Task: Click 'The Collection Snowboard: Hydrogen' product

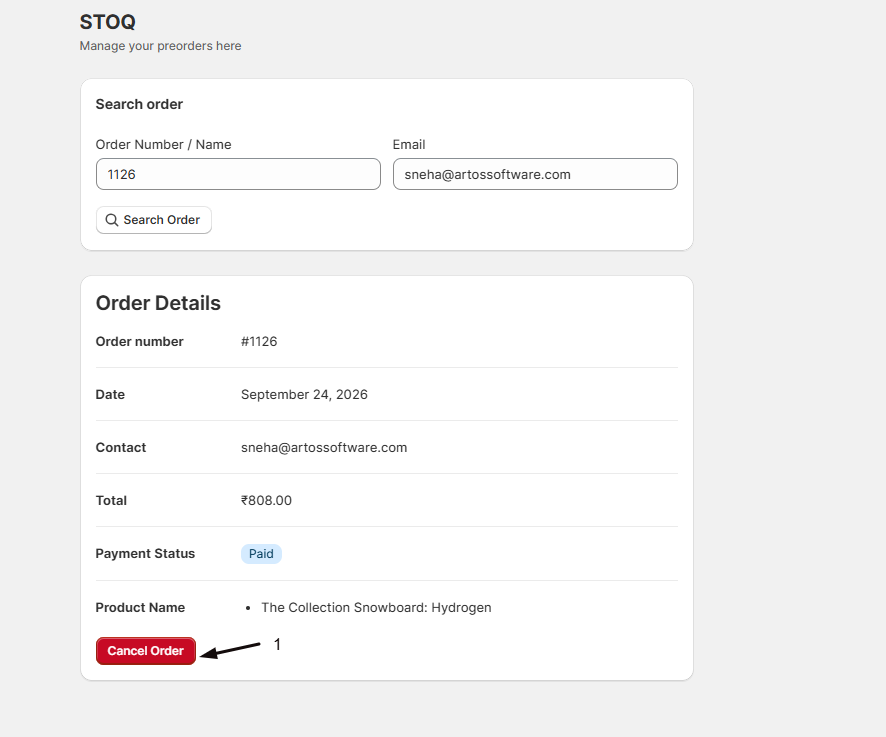Action: [376, 608]
